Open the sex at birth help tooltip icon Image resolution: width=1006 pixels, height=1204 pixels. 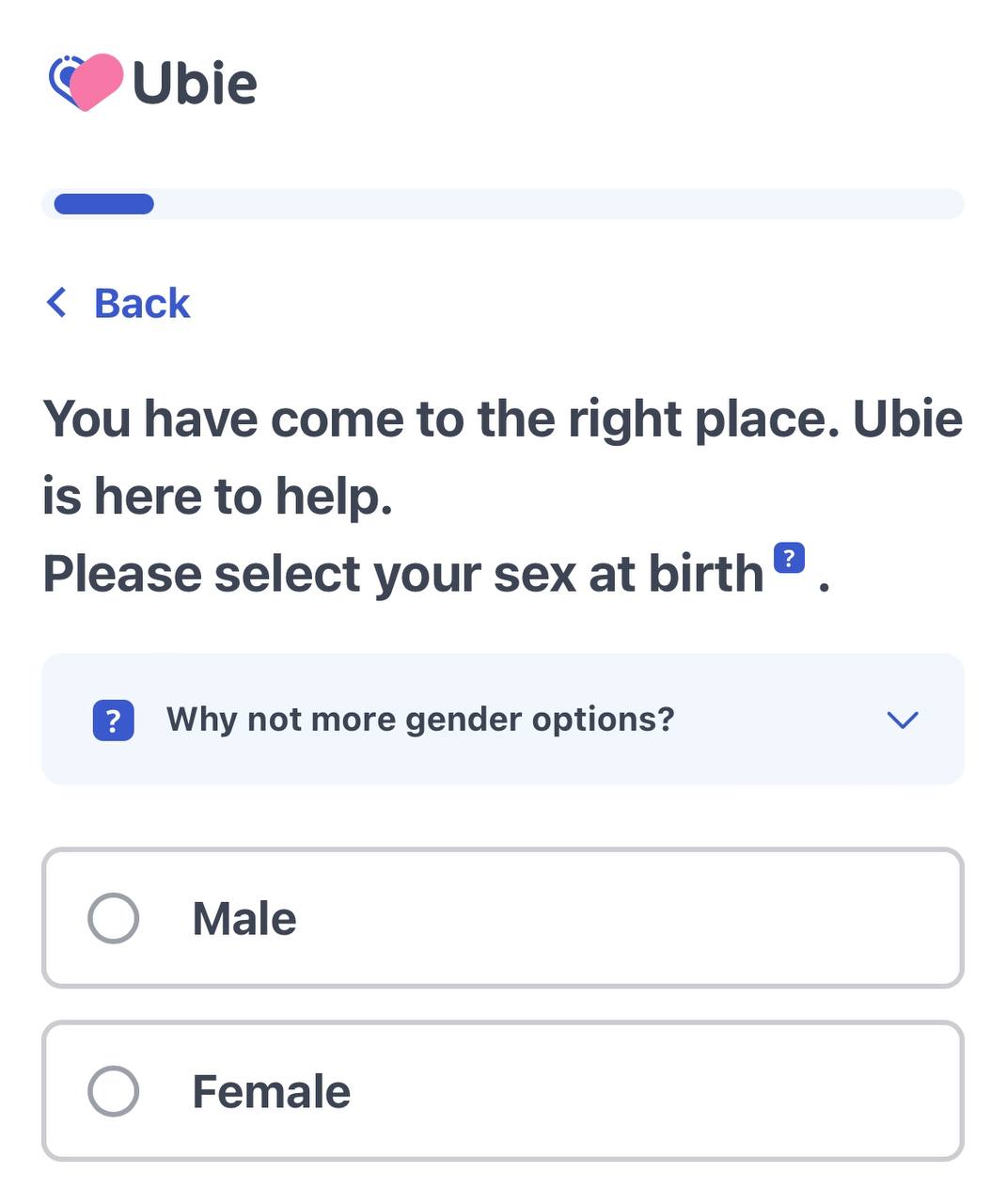click(789, 558)
